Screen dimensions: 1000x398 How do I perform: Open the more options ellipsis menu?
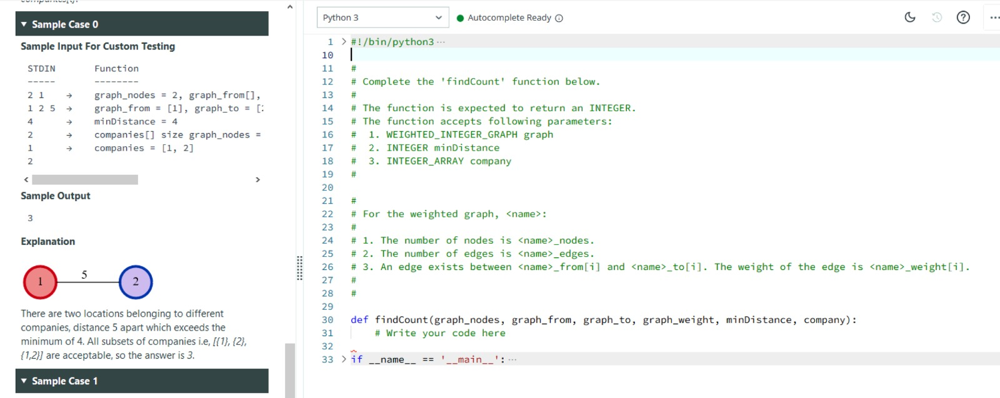992,18
